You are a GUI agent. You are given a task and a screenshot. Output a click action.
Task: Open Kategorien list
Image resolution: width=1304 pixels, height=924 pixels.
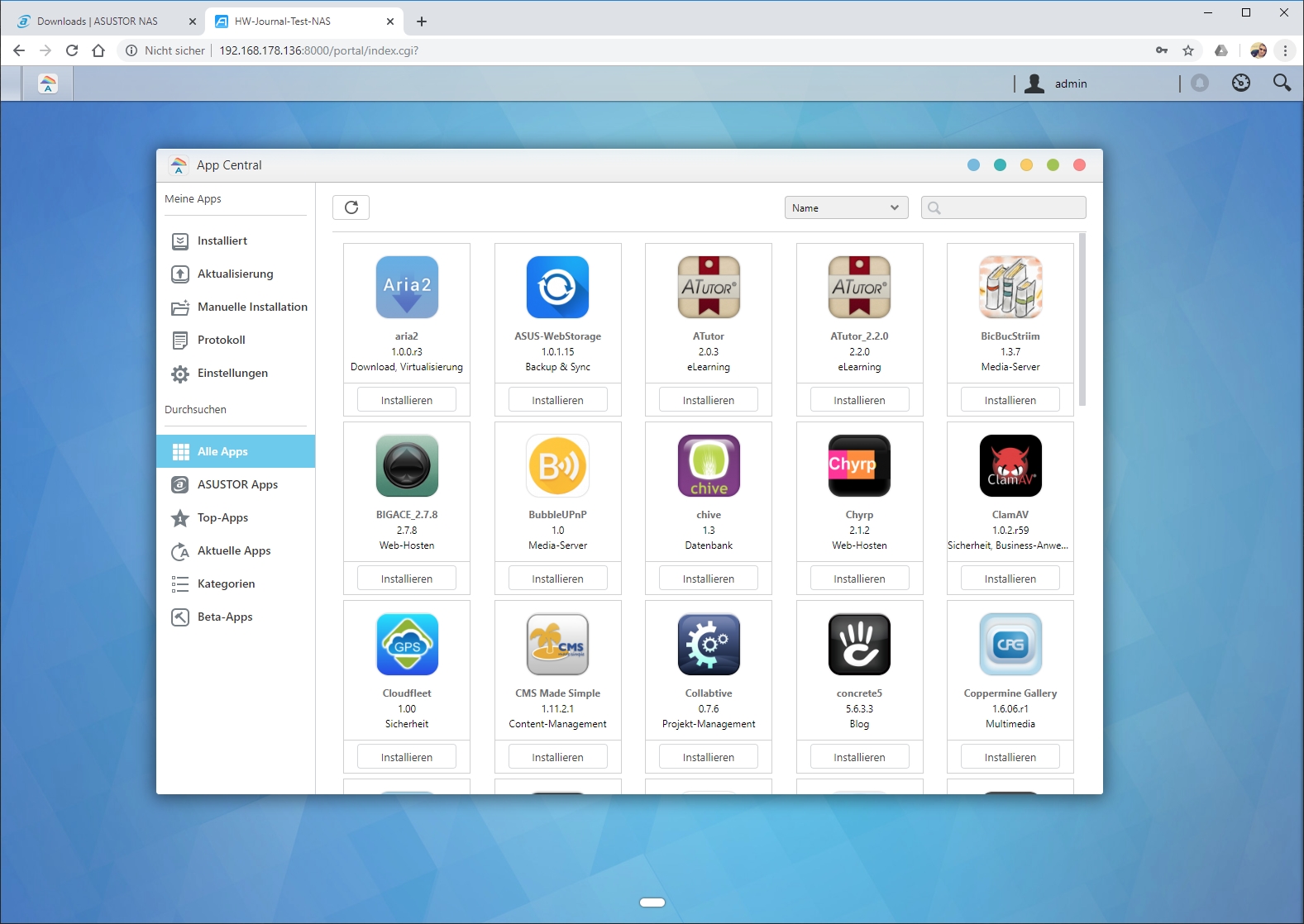coord(236,583)
